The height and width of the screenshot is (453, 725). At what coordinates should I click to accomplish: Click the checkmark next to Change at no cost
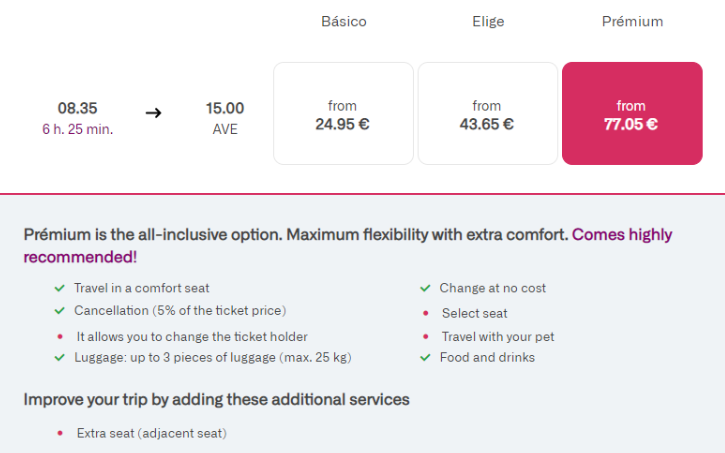click(425, 288)
